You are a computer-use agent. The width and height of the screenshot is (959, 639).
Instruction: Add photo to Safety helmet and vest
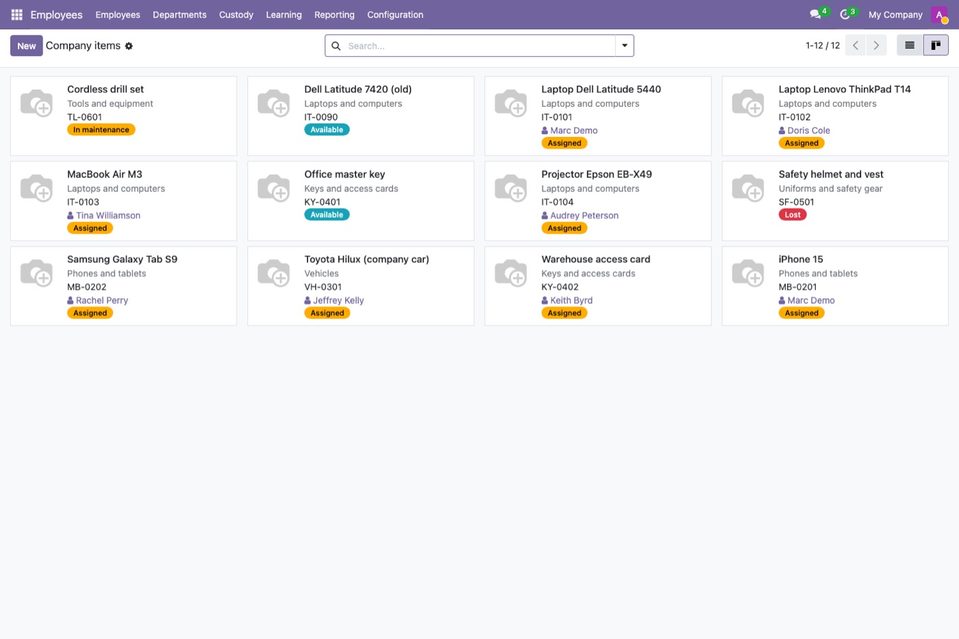[x=748, y=188]
